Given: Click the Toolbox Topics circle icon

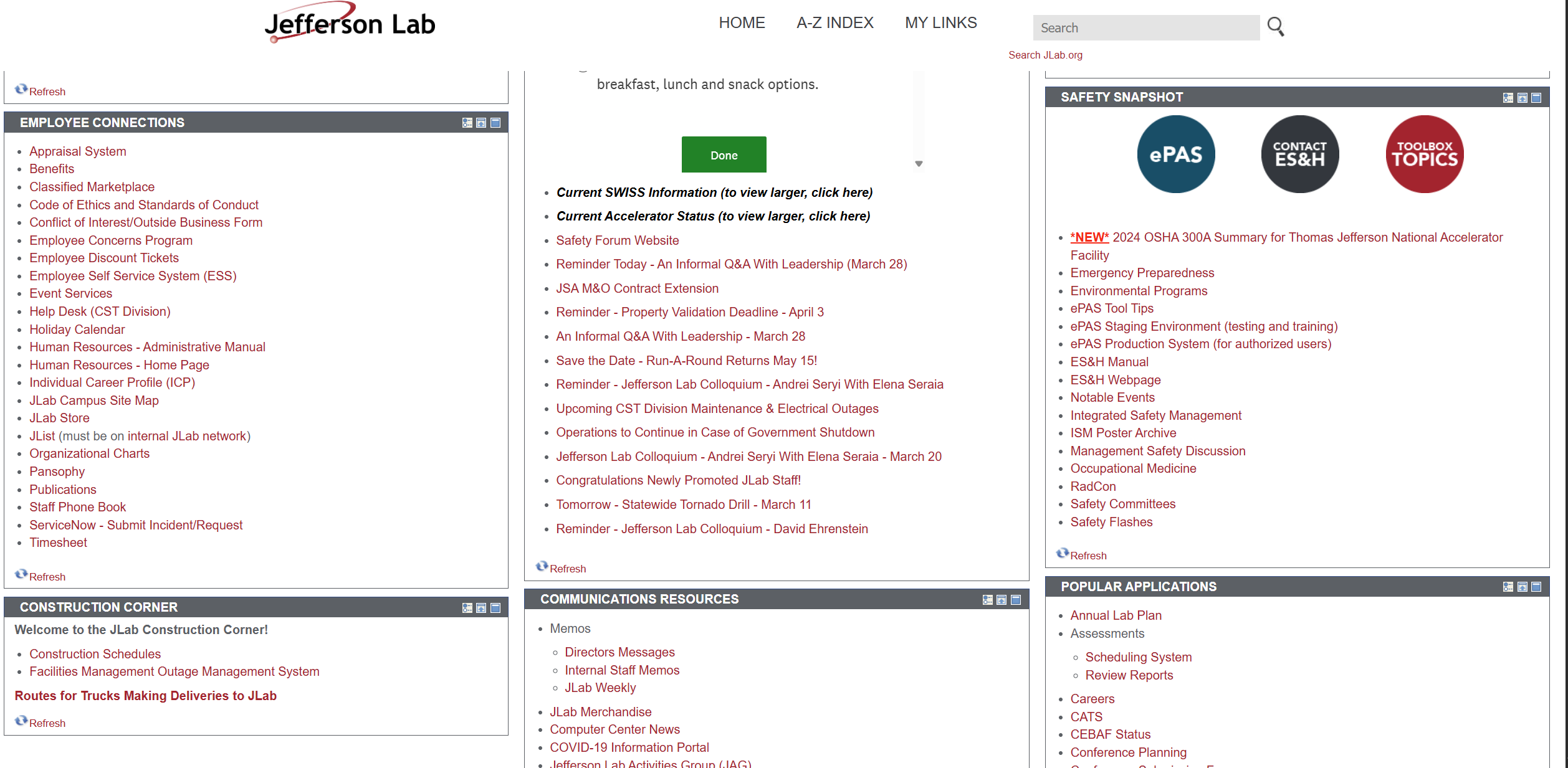Looking at the screenshot, I should coord(1425,154).
